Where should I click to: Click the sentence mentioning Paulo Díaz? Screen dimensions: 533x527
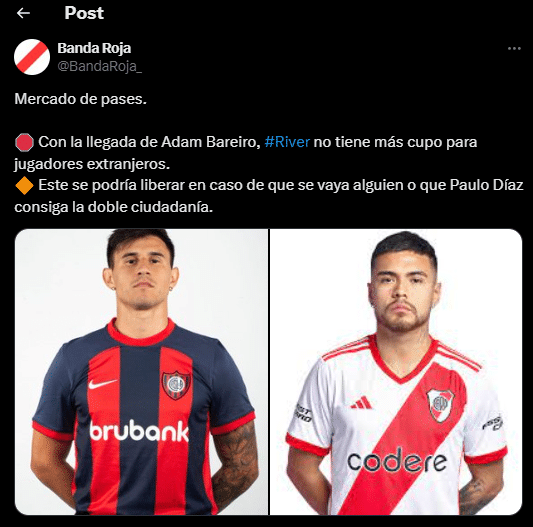pyautogui.click(x=269, y=196)
